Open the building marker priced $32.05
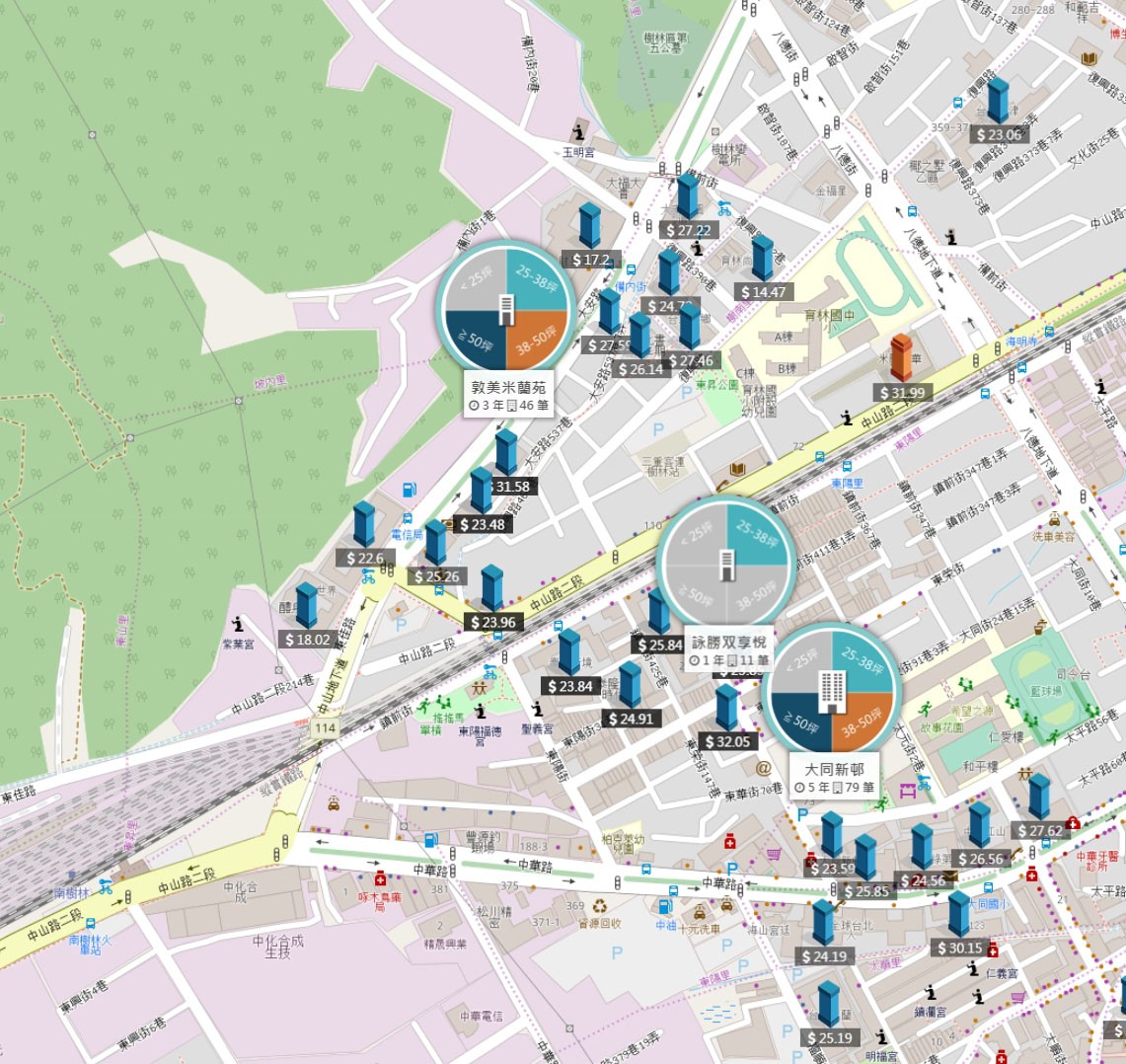The image size is (1126, 1064). pyautogui.click(x=726, y=708)
